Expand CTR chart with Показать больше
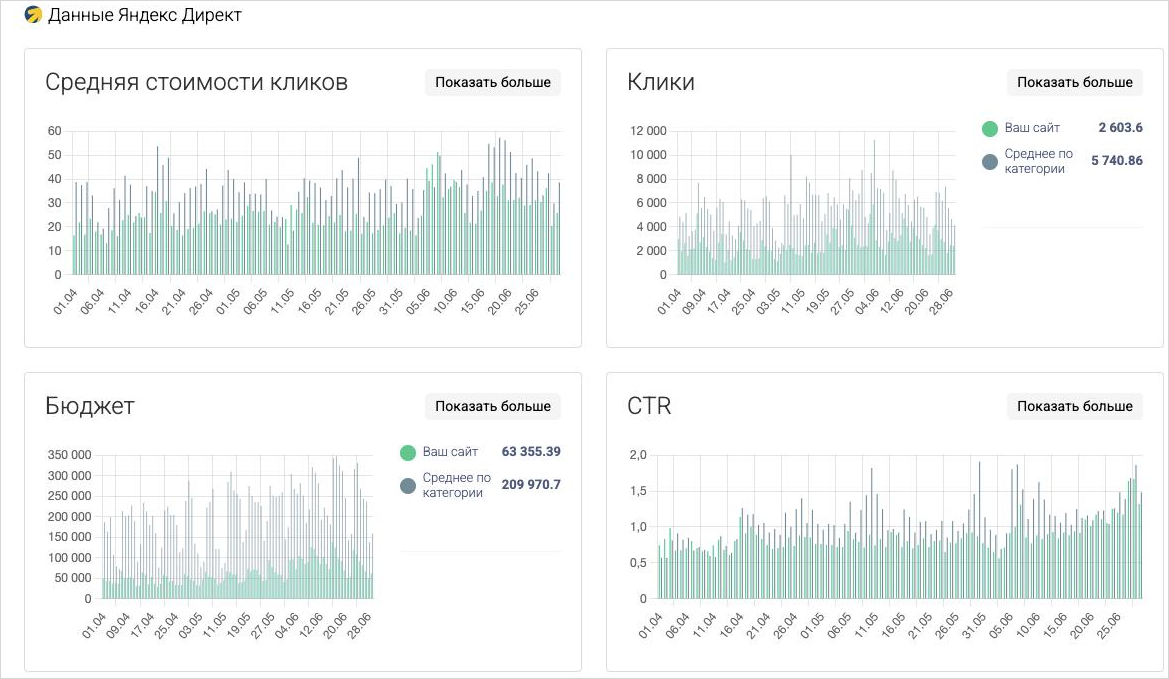This screenshot has height=679, width=1169. click(x=1075, y=406)
